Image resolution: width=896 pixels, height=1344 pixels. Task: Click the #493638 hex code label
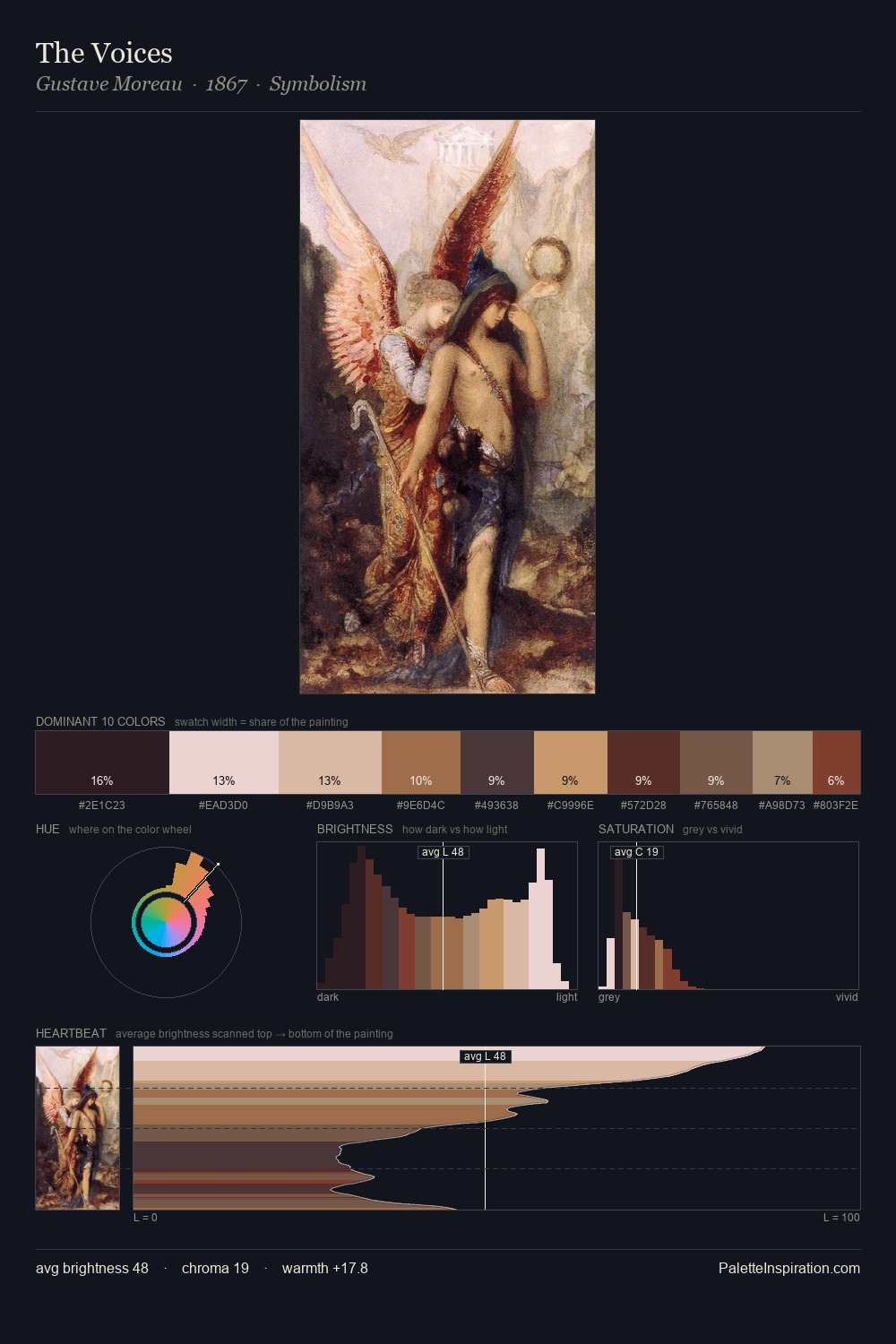coord(496,805)
